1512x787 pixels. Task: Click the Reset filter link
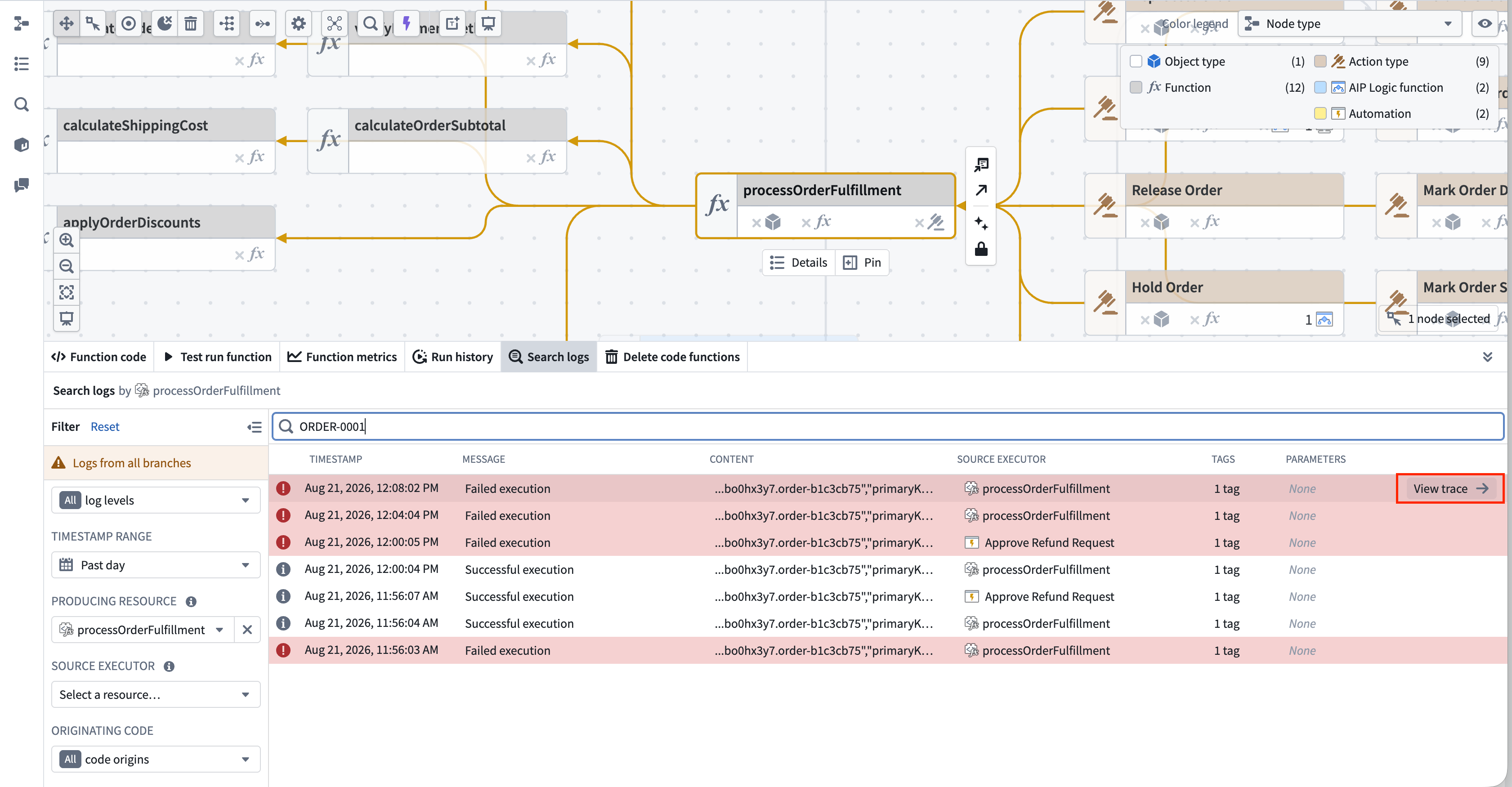coord(104,427)
